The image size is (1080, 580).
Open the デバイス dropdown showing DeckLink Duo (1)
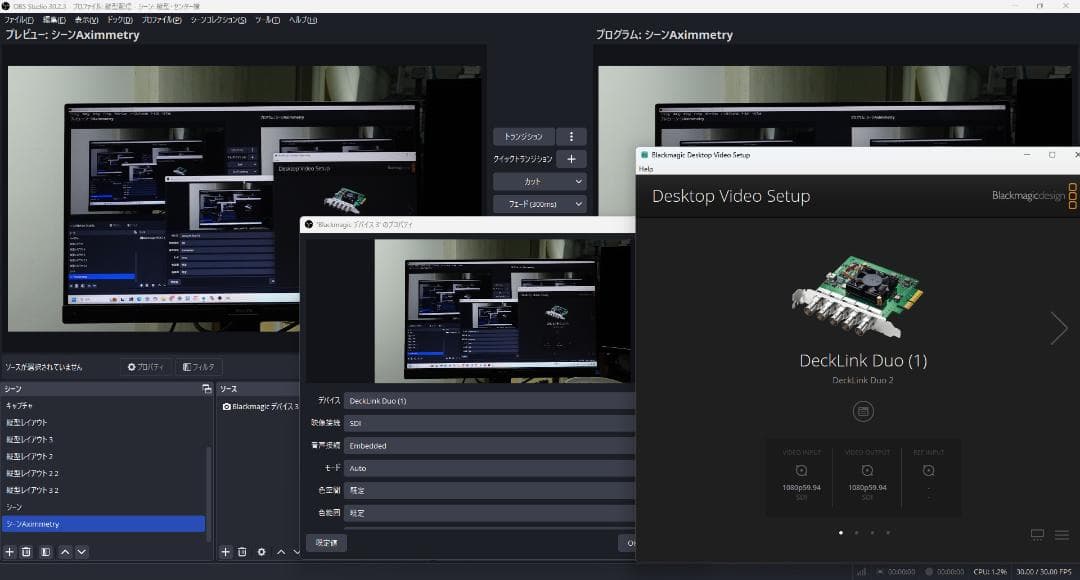(489, 401)
